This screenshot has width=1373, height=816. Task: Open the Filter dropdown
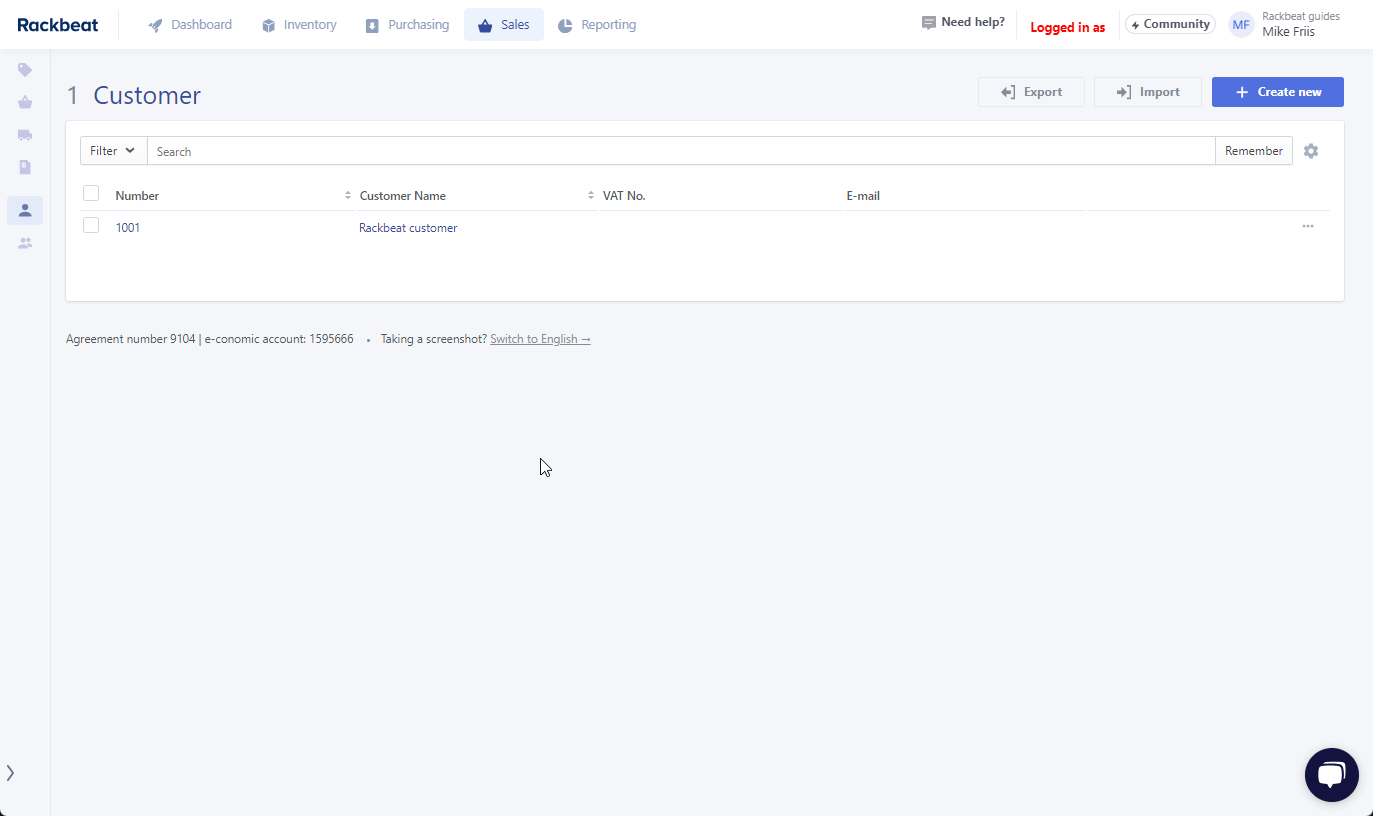tap(112, 150)
